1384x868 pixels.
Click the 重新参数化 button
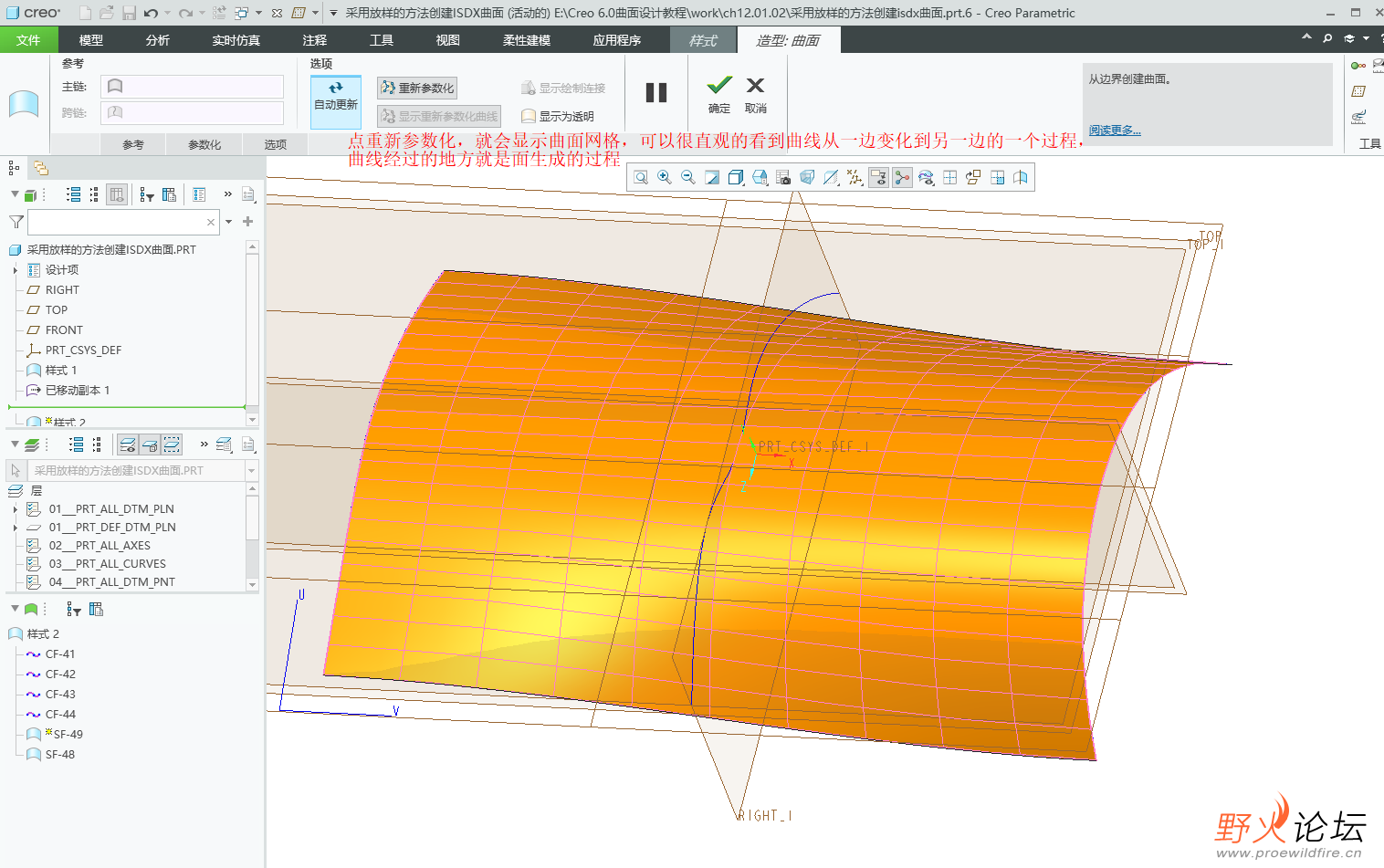point(417,88)
